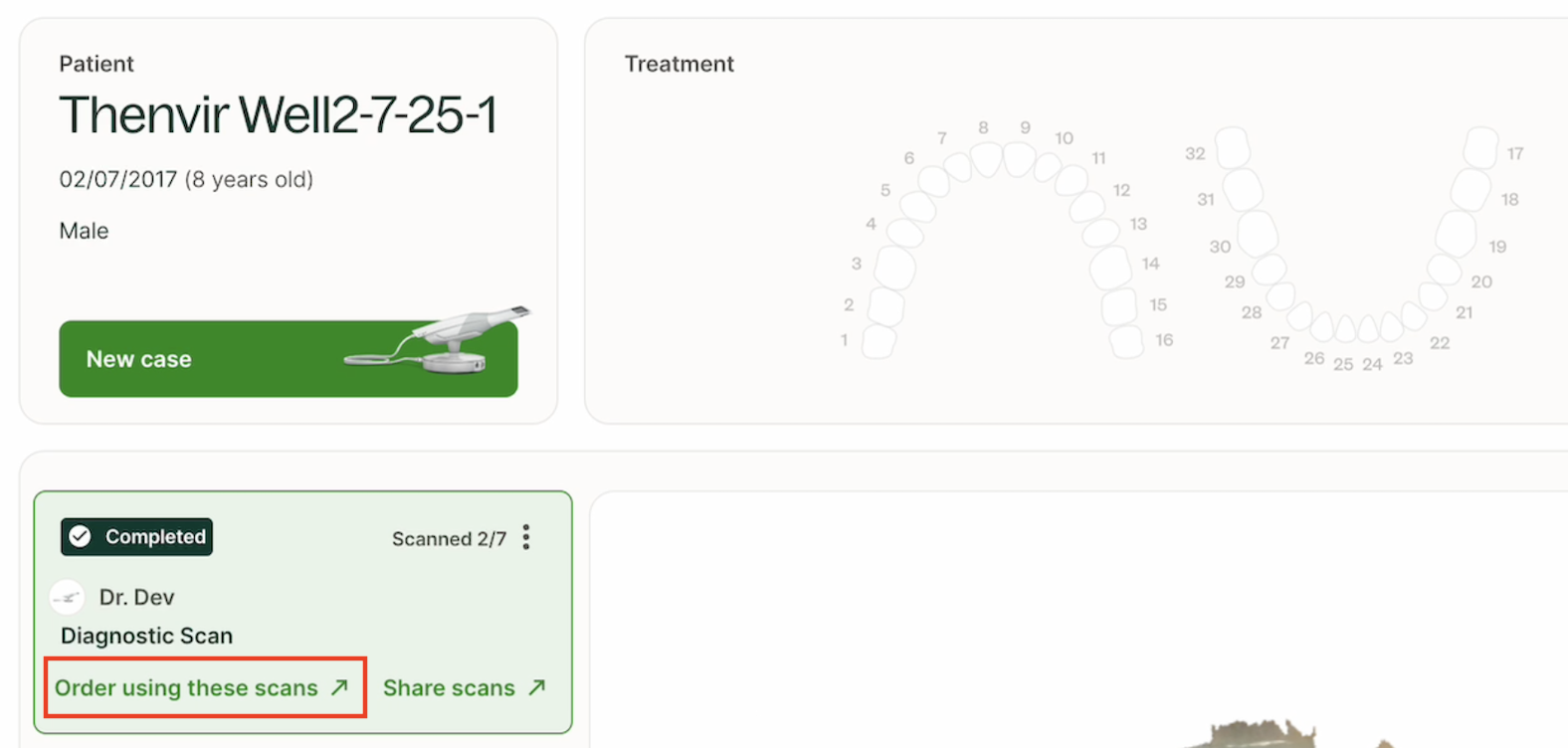Click the scanner image on New case

click(438, 340)
